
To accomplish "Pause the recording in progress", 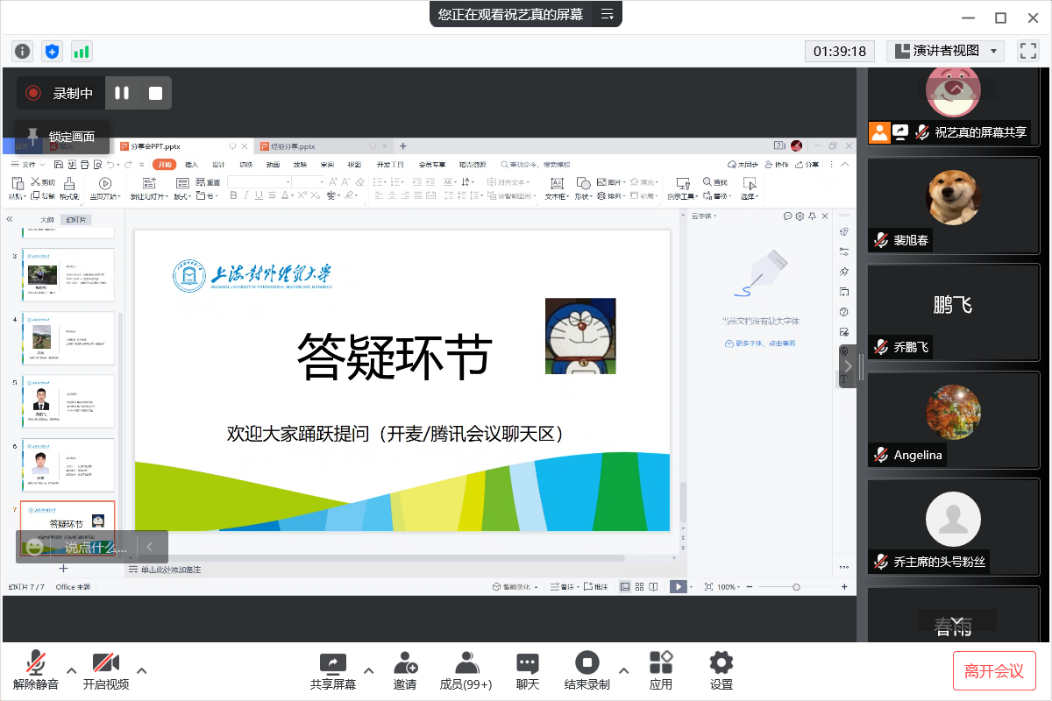I will pyautogui.click(x=122, y=93).
